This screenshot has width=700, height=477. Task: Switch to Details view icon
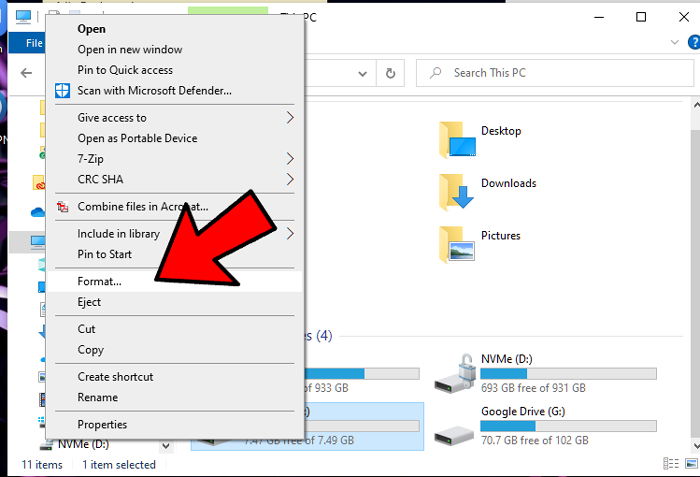tap(671, 464)
